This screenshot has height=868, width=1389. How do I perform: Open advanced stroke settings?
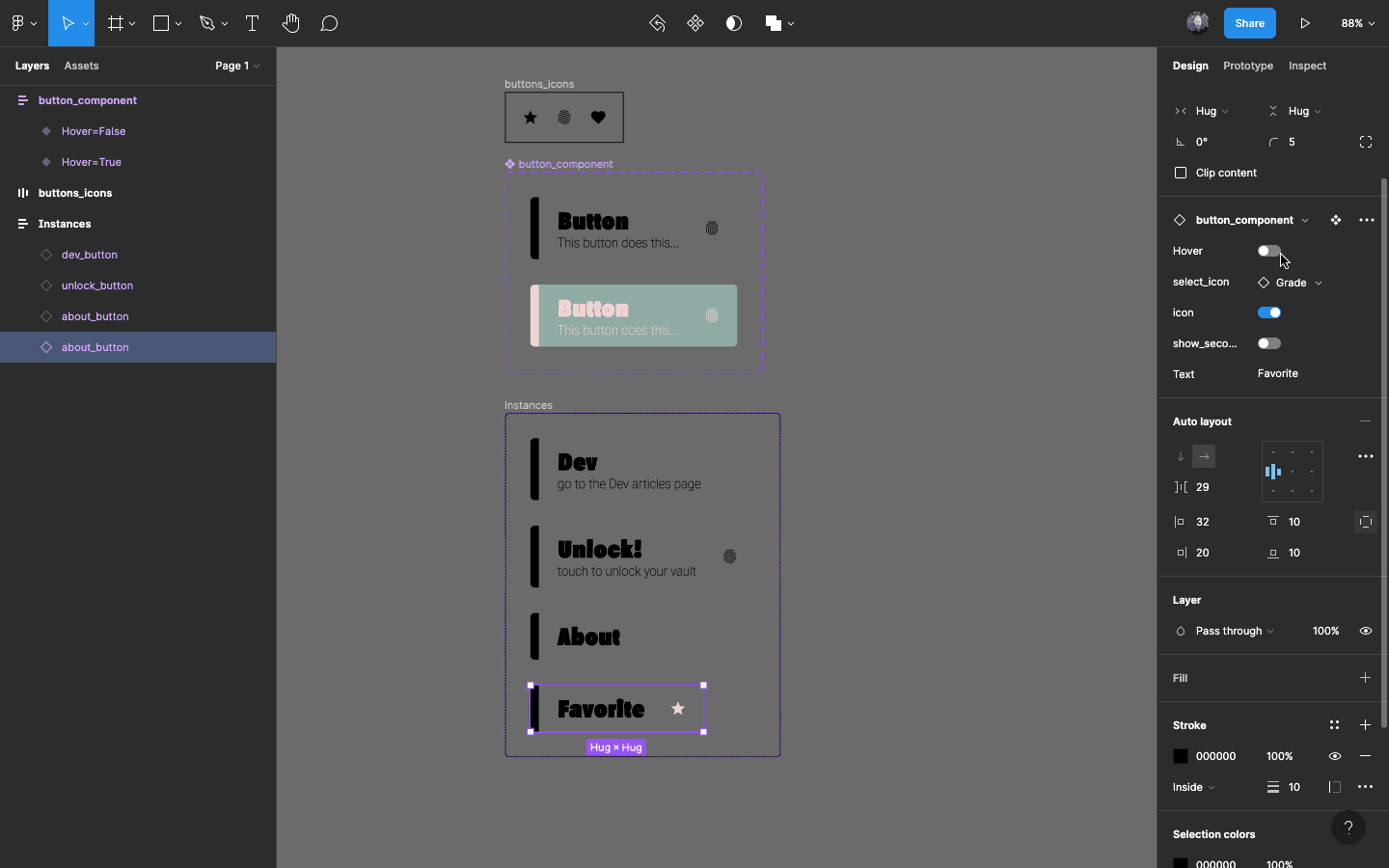tap(1366, 787)
